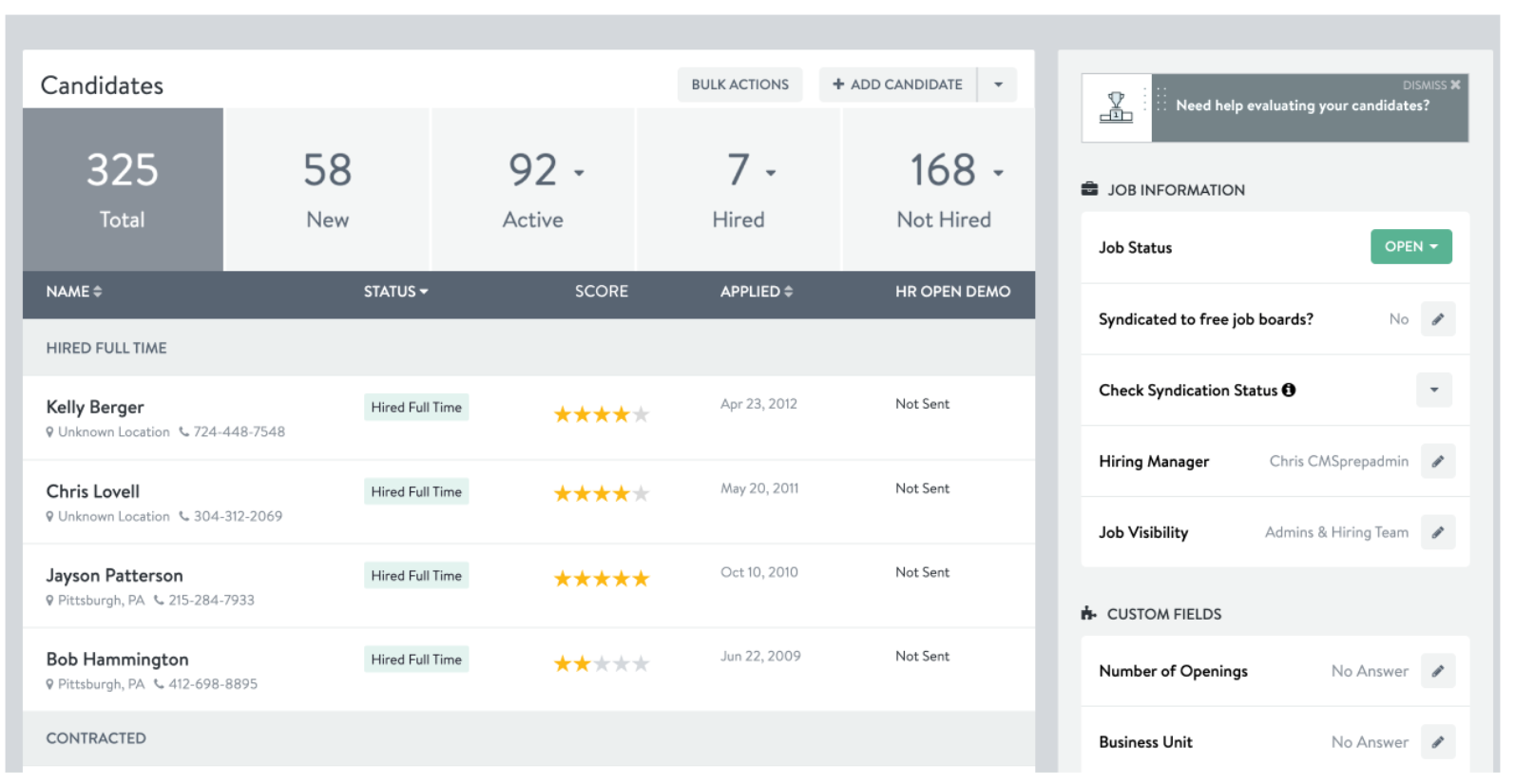Open the Hired candidates dropdown

pyautogui.click(x=771, y=173)
